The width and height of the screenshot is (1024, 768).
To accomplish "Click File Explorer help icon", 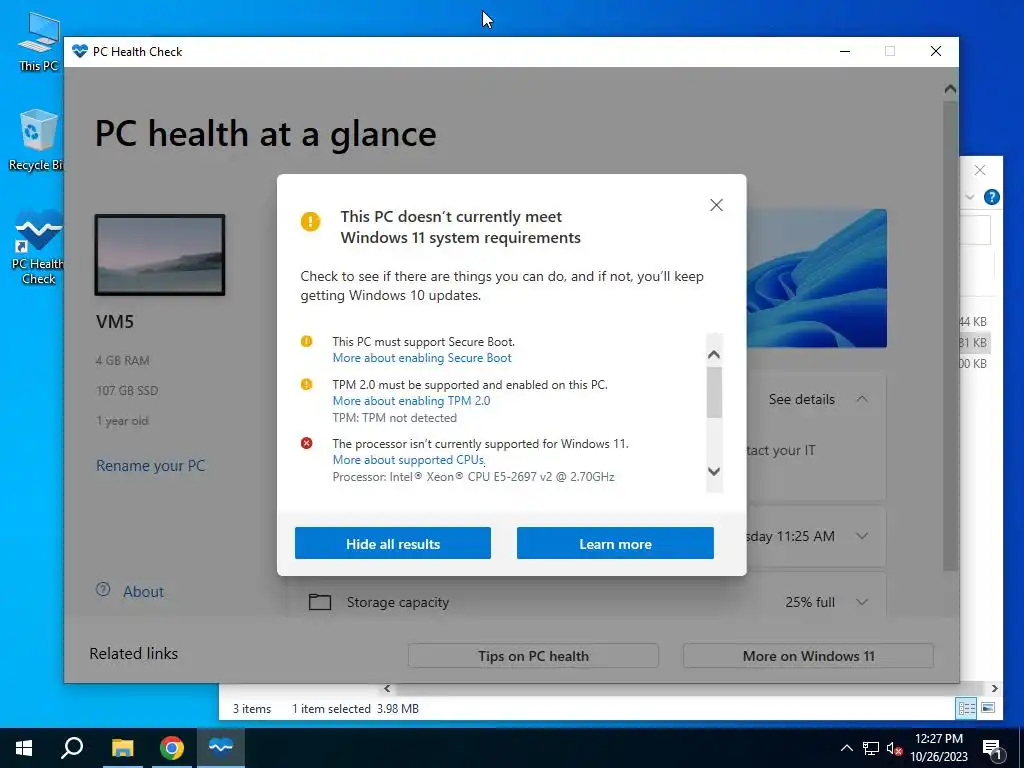I will tap(991, 197).
